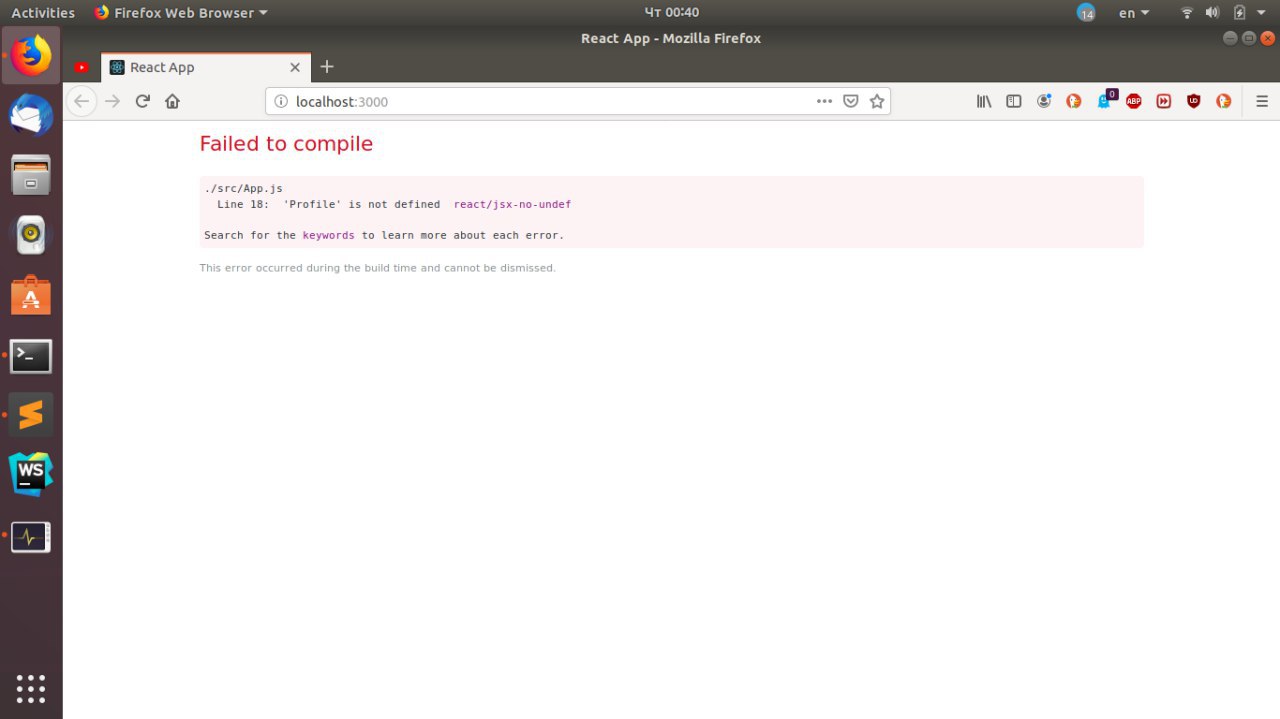Go to the Firefox home page

point(172,101)
